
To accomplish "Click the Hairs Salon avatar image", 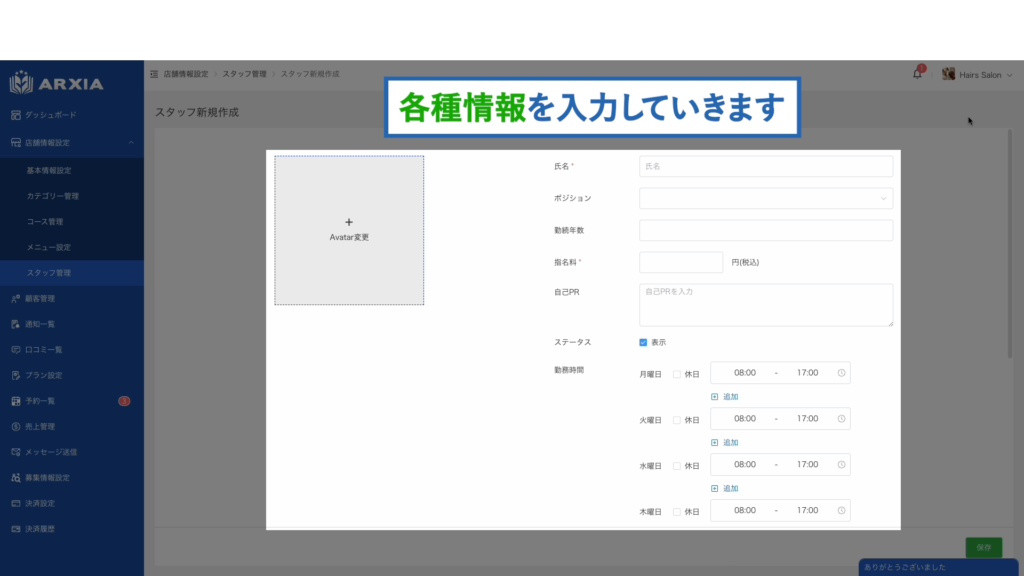I will tap(948, 74).
